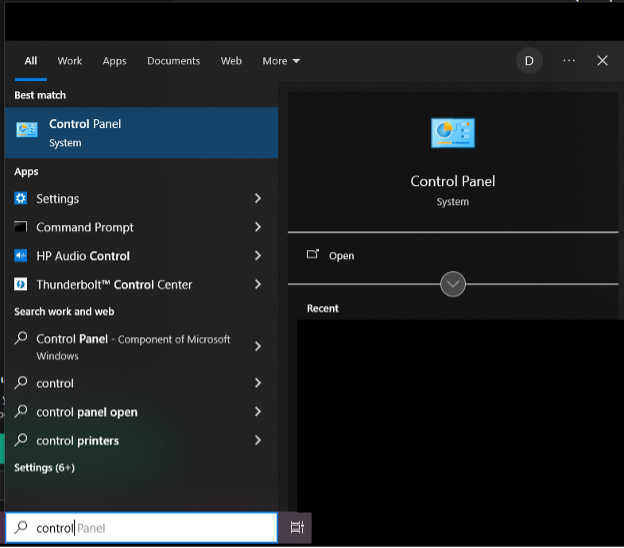Switch to the Web search tab
This screenshot has width=624, height=548.
click(231, 61)
